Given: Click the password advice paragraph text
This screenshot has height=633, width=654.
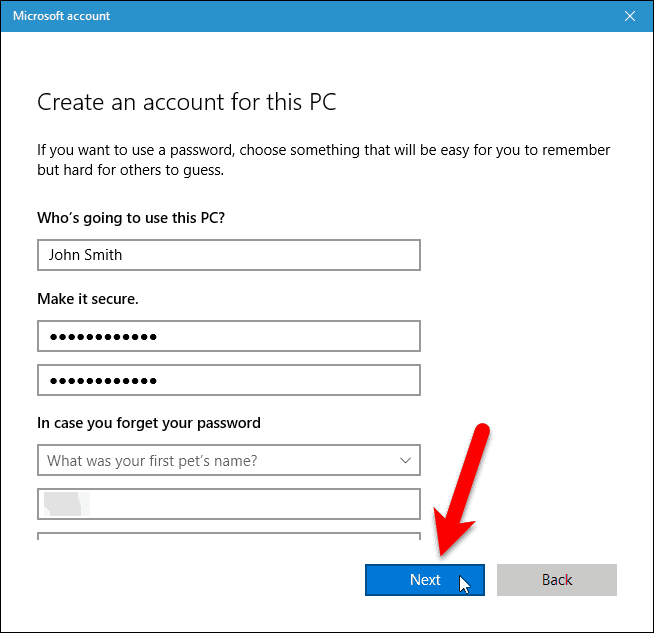Looking at the screenshot, I should click(x=323, y=160).
